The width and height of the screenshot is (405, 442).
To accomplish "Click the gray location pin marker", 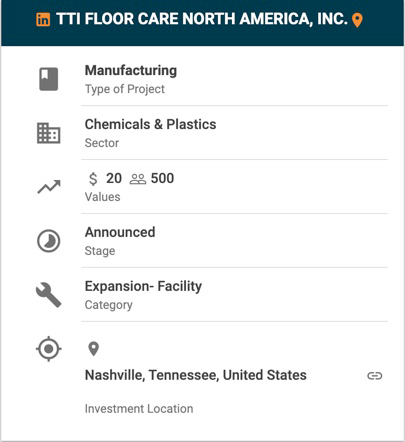I will coord(93,349).
